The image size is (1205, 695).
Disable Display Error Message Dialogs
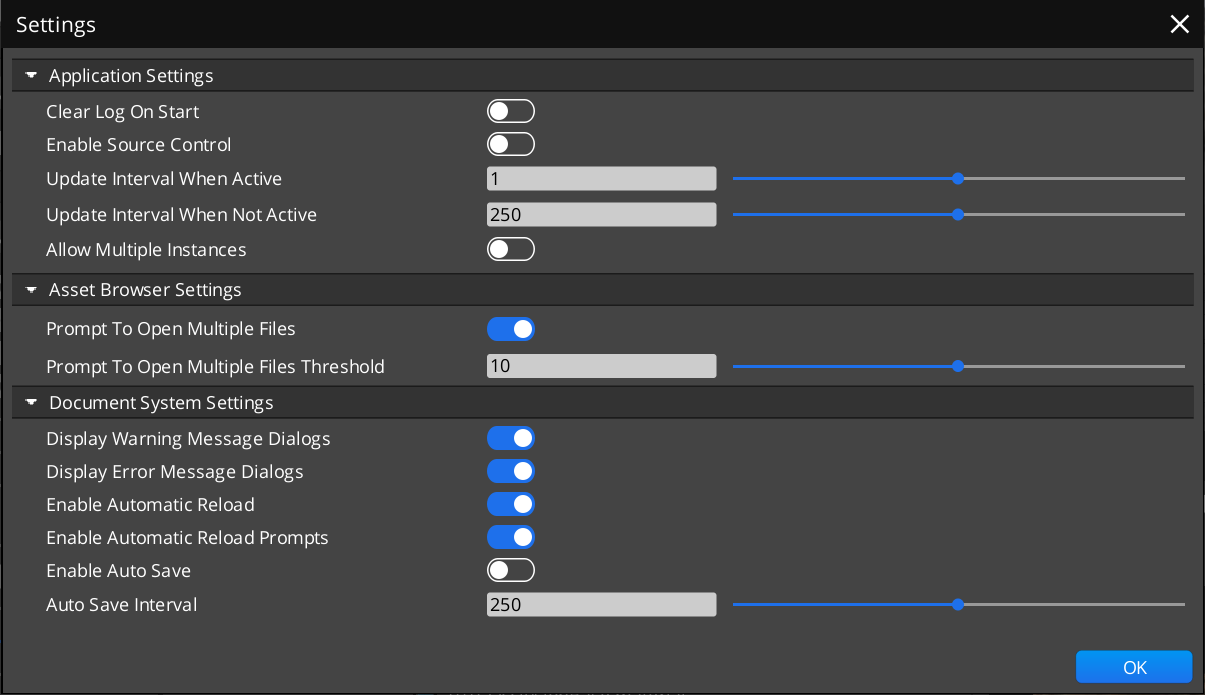click(511, 470)
